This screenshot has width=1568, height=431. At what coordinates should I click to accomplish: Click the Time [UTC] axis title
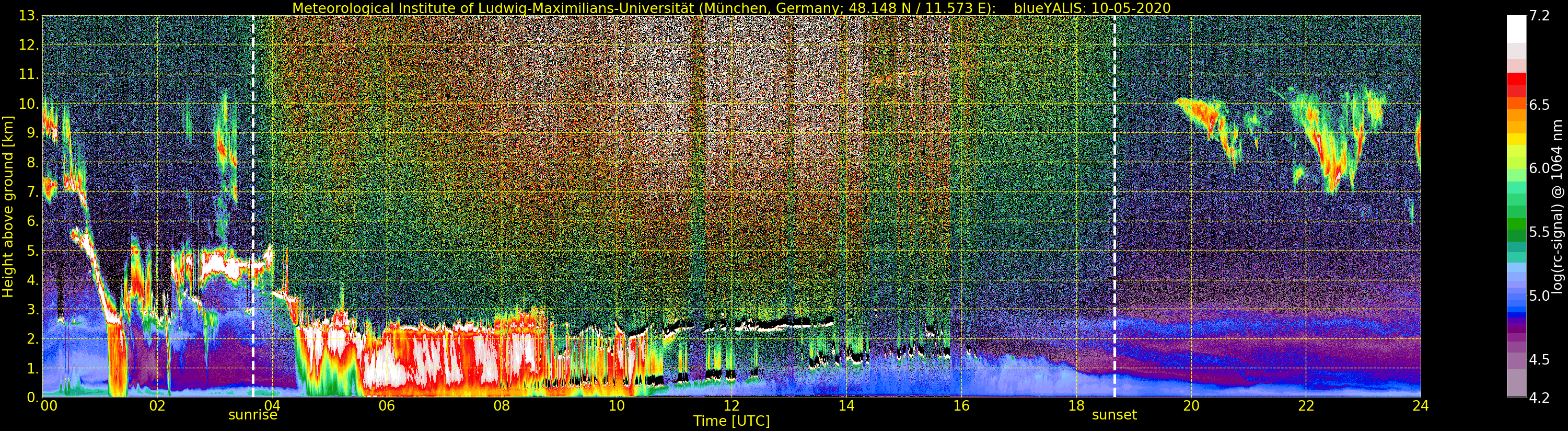(x=731, y=421)
